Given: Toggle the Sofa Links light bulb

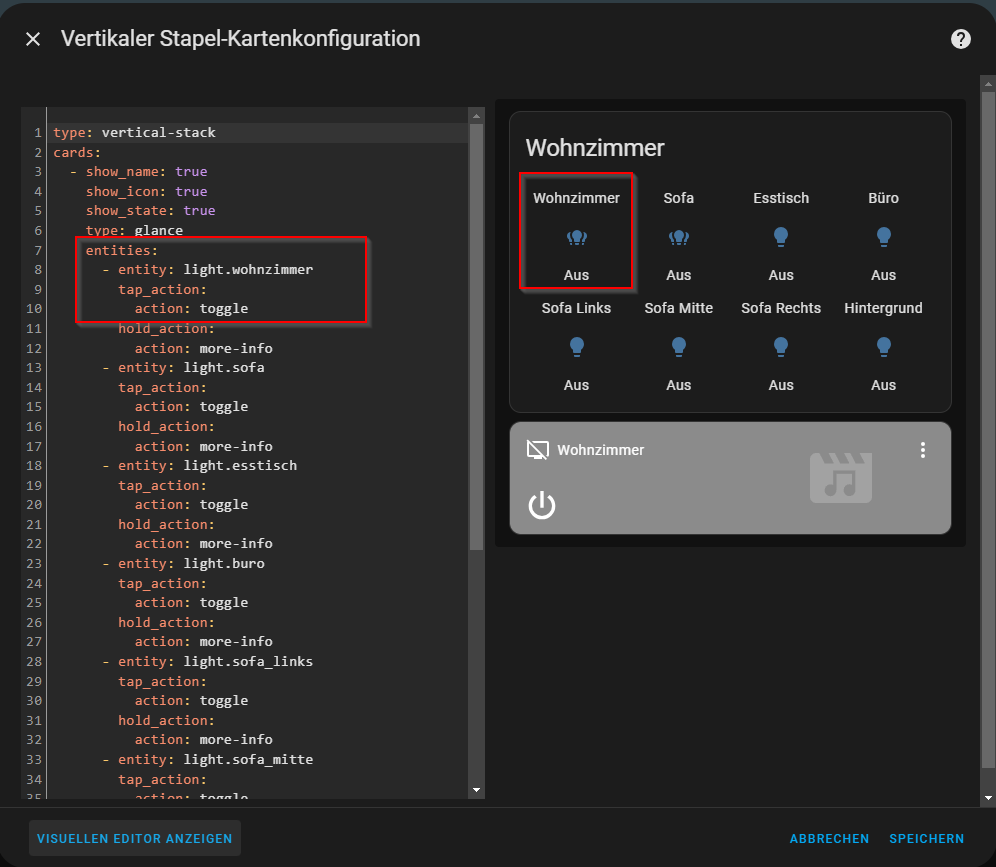Looking at the screenshot, I should (576, 347).
